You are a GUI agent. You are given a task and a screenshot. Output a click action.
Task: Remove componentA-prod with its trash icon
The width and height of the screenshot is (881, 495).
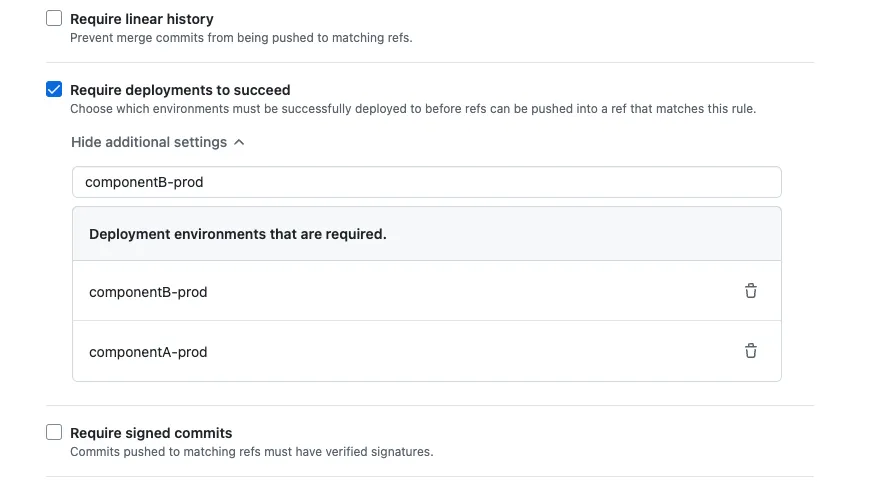point(750,351)
